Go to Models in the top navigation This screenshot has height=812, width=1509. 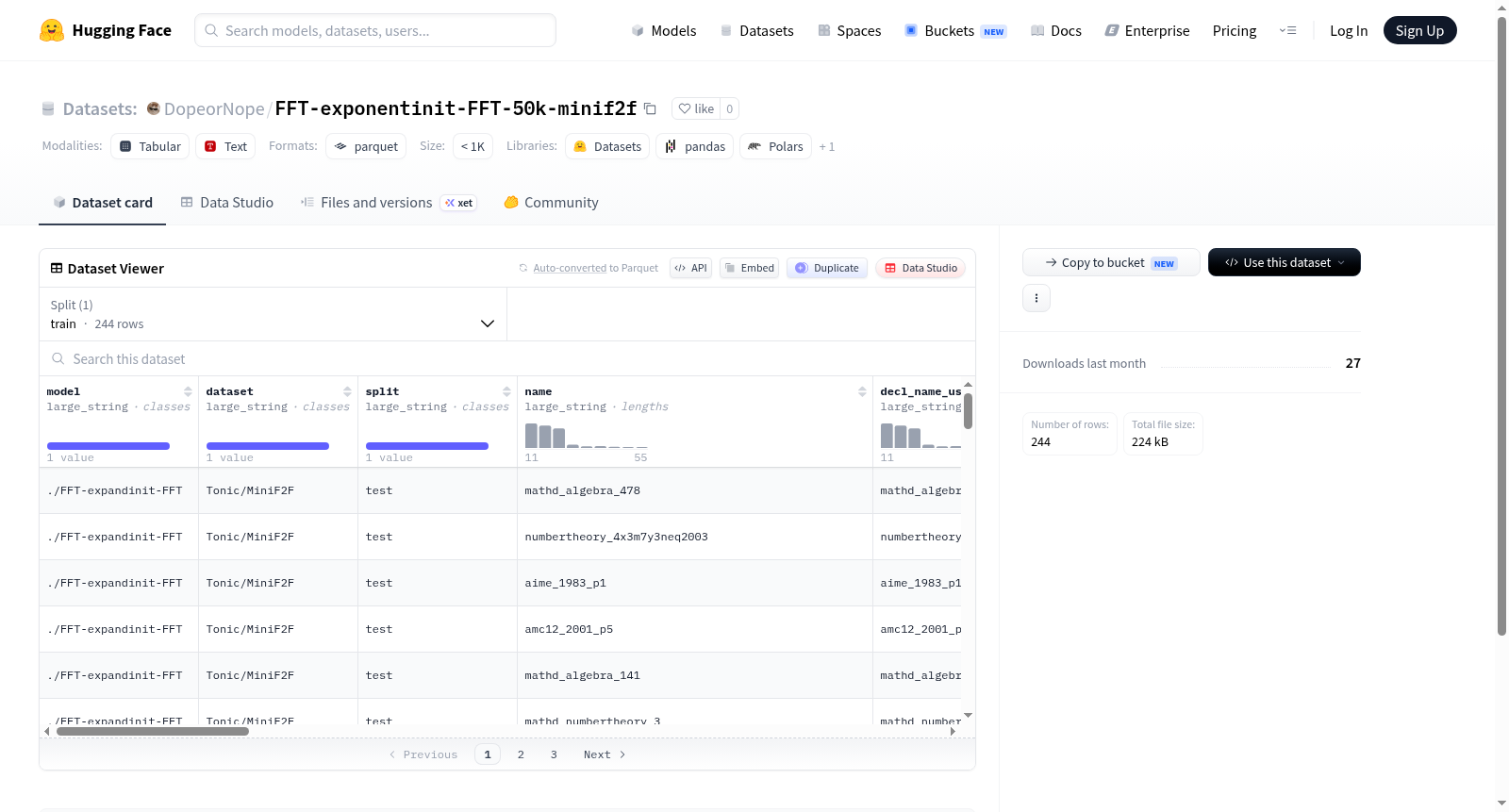point(664,30)
